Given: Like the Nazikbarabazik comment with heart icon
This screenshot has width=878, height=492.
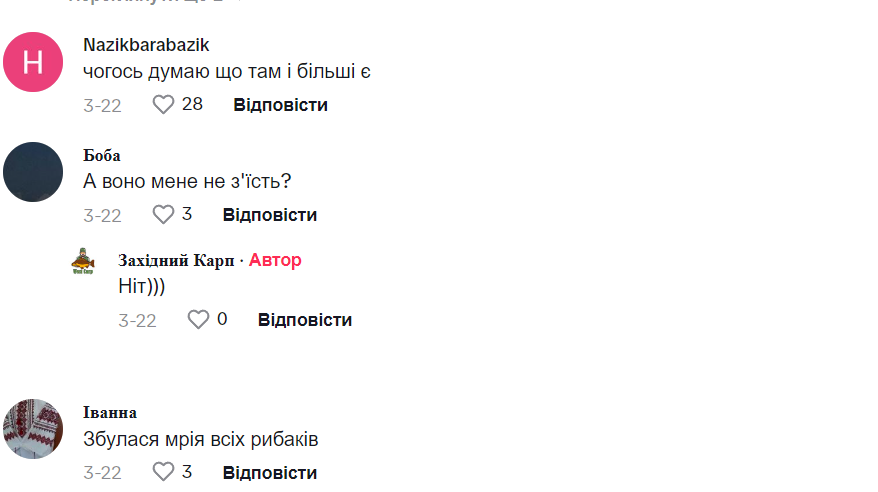Looking at the screenshot, I should [163, 104].
